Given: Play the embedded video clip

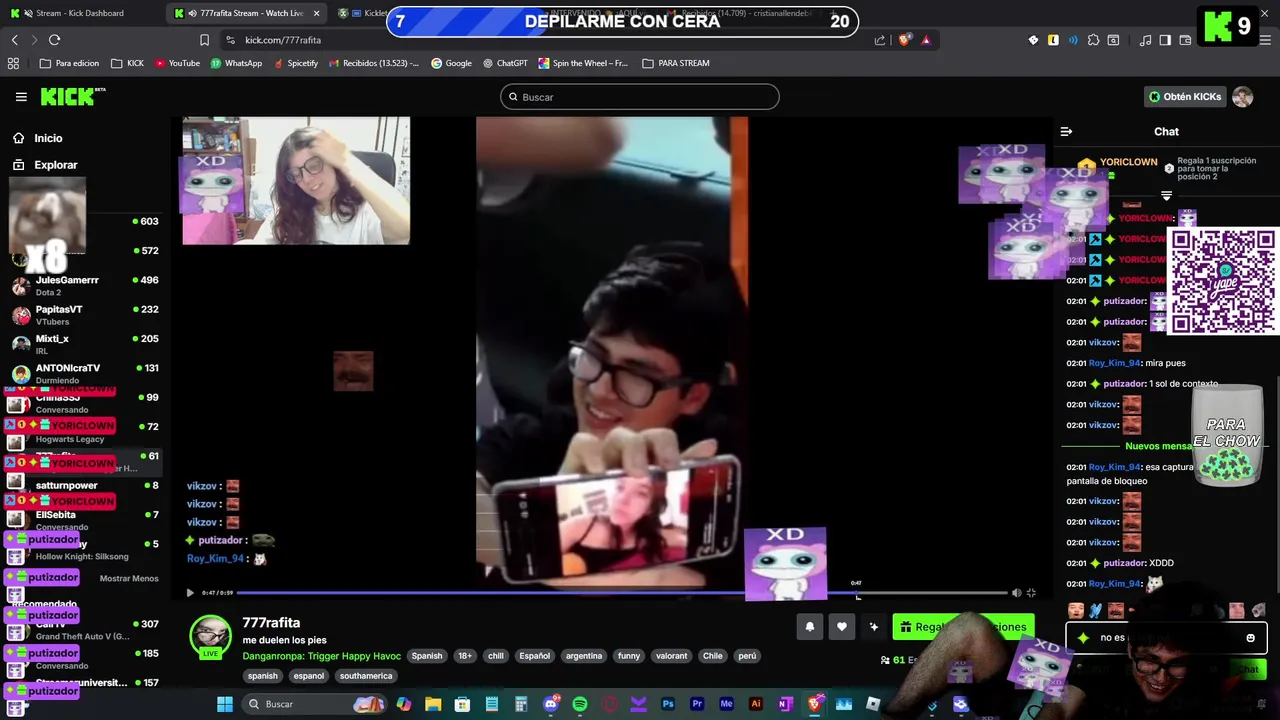Looking at the screenshot, I should tap(190, 593).
